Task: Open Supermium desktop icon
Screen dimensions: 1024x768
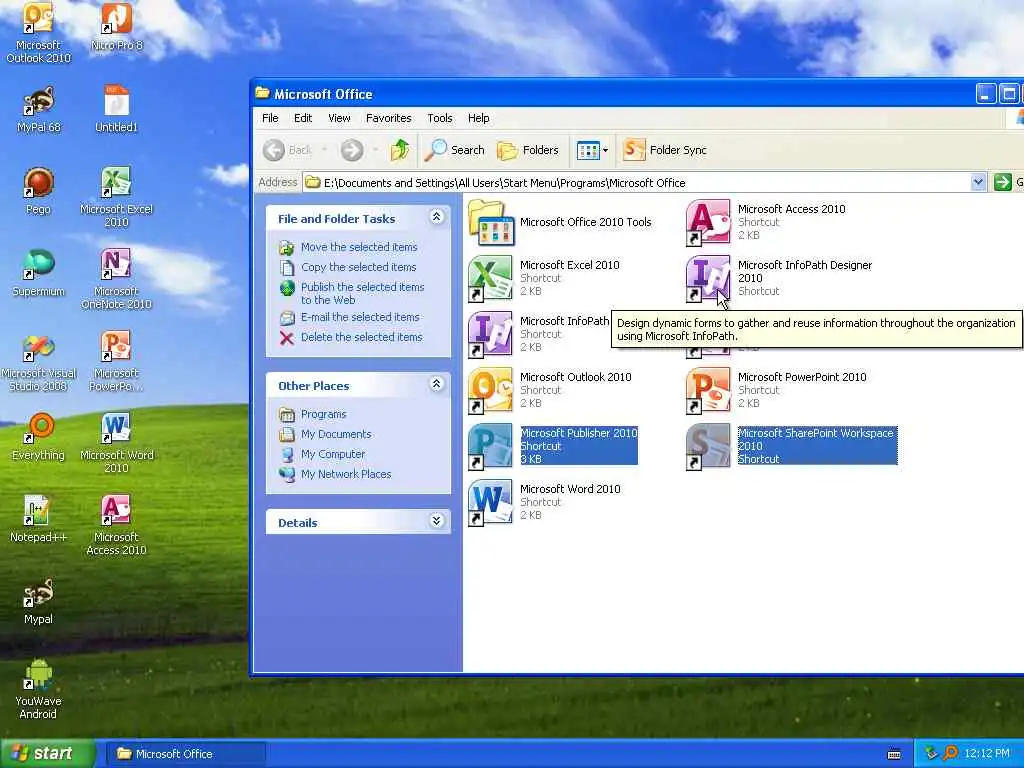Action: click(x=39, y=273)
